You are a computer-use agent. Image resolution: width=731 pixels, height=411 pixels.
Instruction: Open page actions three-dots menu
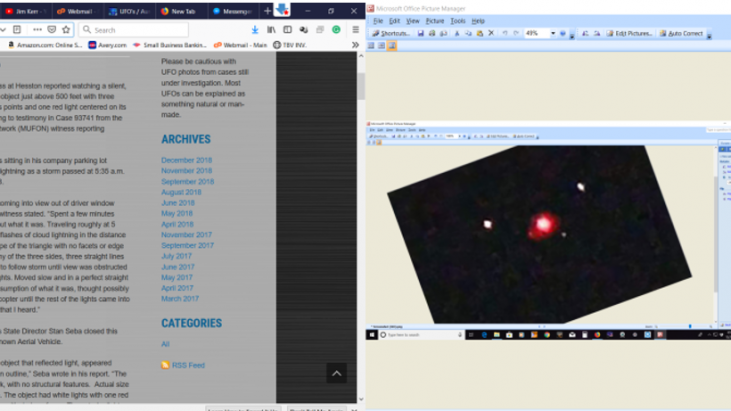[37, 29]
